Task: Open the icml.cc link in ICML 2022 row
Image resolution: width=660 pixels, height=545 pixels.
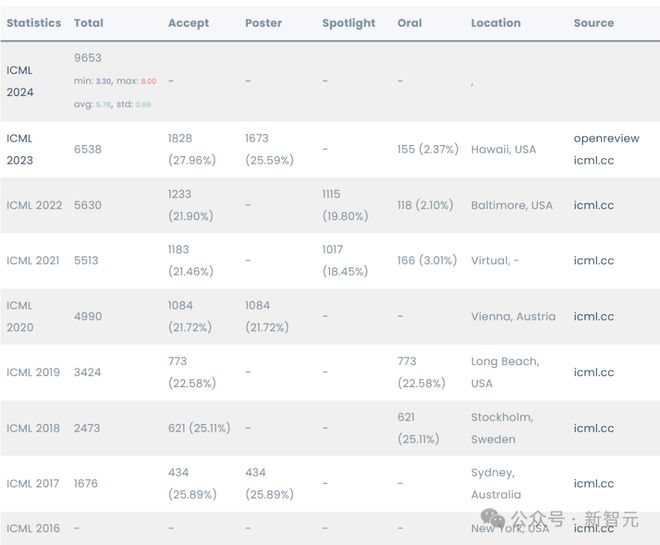Action: [x=593, y=205]
